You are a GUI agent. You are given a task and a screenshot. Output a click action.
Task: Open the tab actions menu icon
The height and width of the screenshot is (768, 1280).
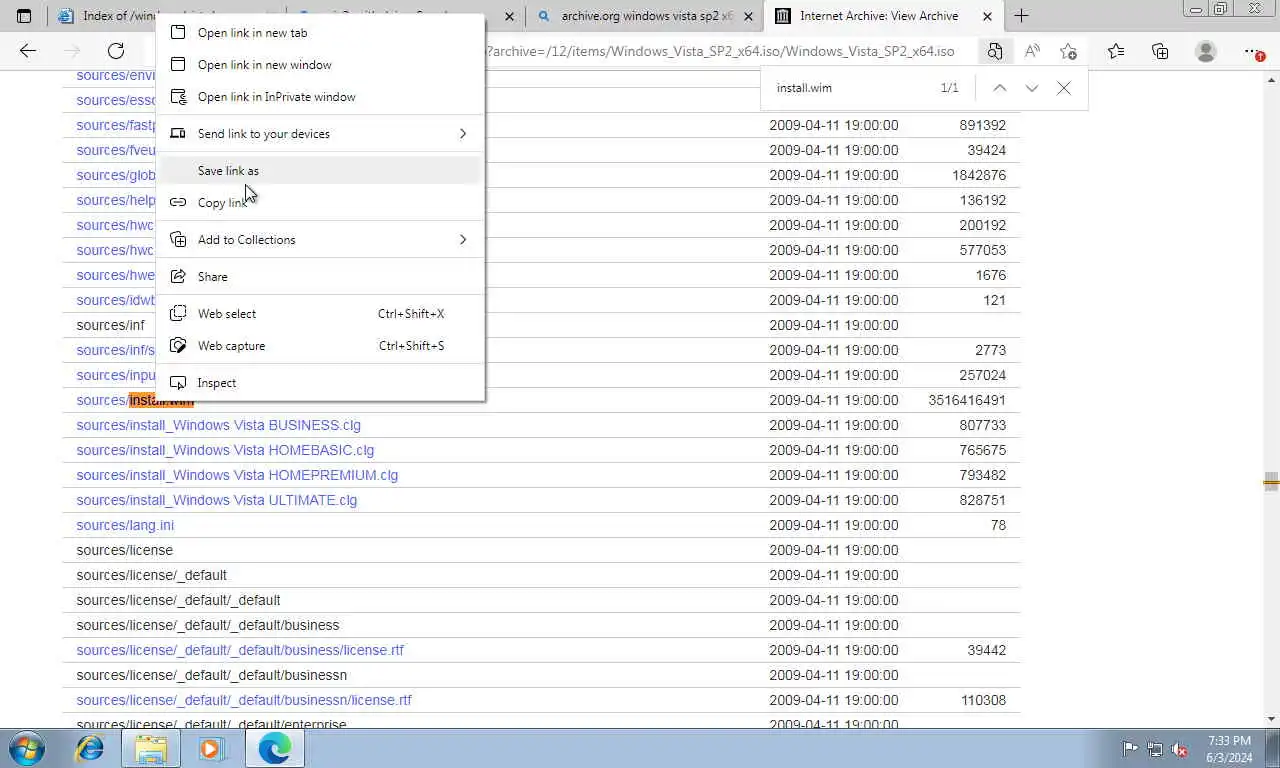24,16
